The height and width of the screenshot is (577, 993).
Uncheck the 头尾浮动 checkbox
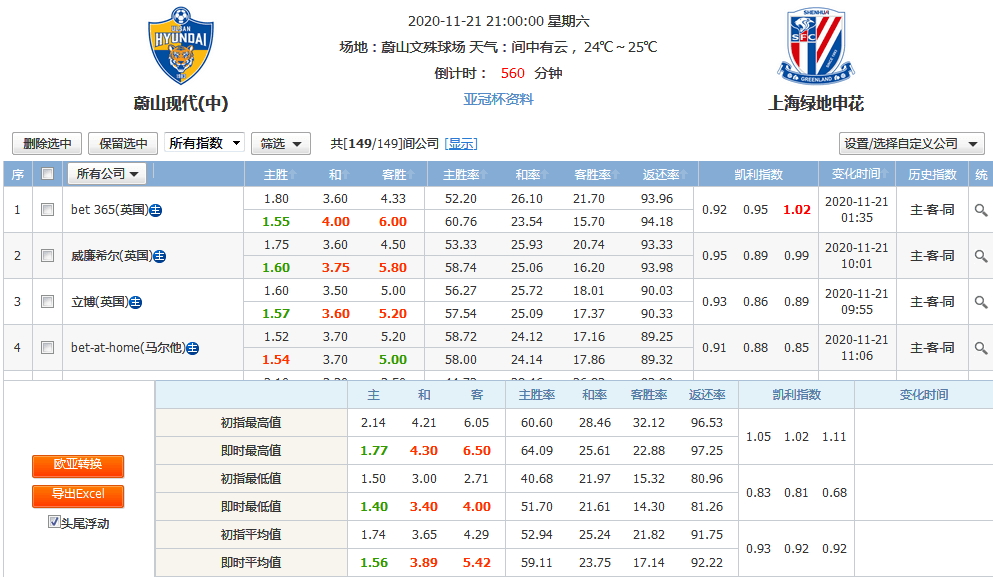coord(54,522)
